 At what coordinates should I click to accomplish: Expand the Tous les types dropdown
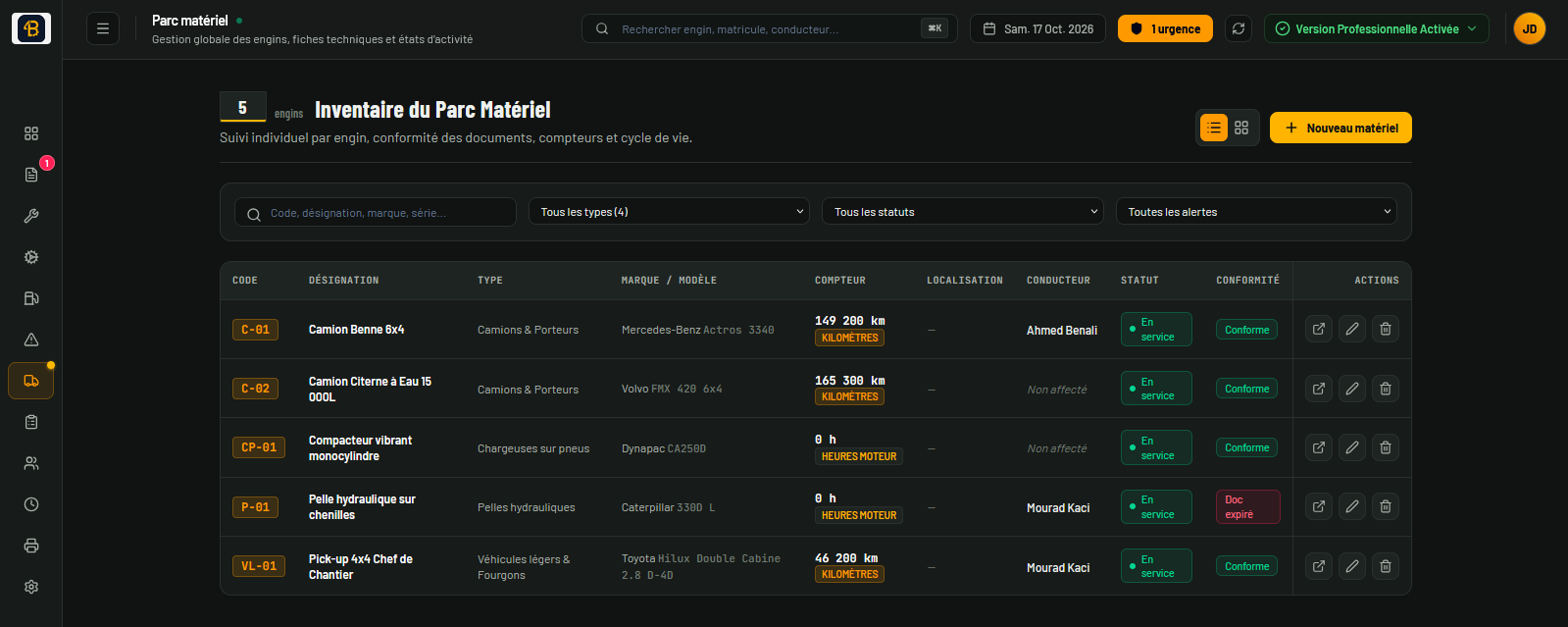[x=670, y=212]
